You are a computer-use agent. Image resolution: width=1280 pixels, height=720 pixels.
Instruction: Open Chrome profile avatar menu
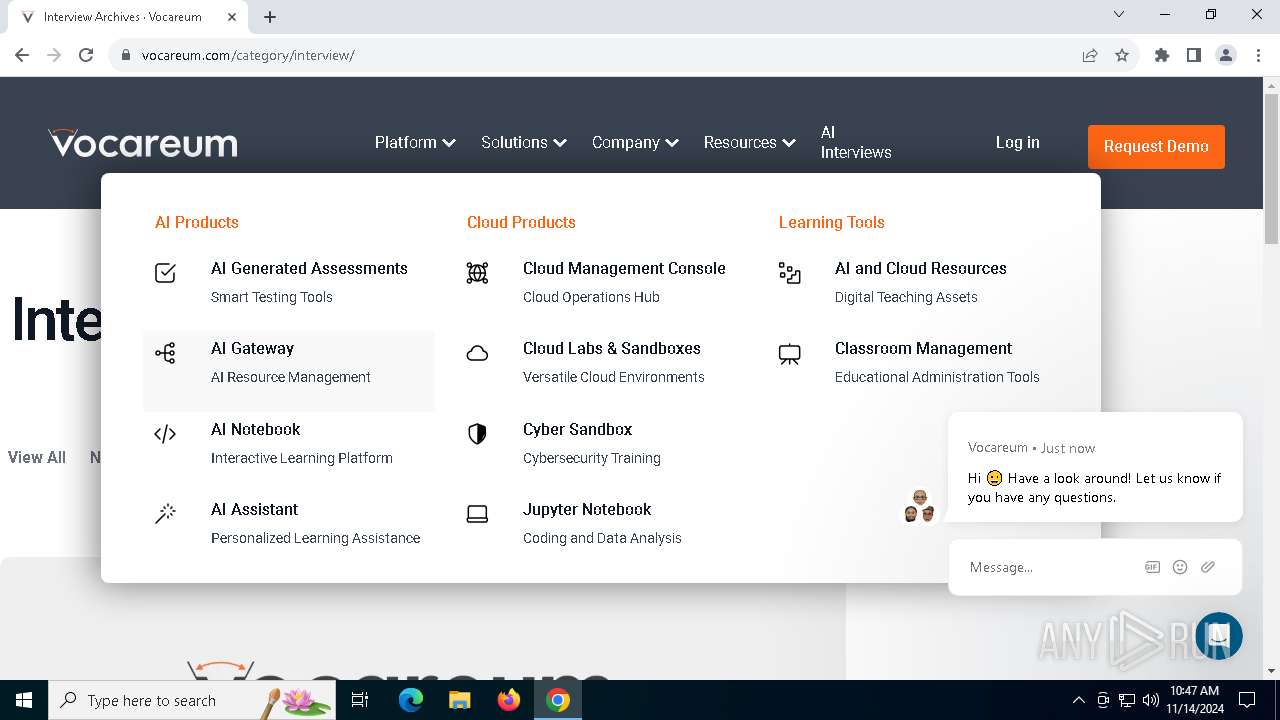click(1226, 55)
